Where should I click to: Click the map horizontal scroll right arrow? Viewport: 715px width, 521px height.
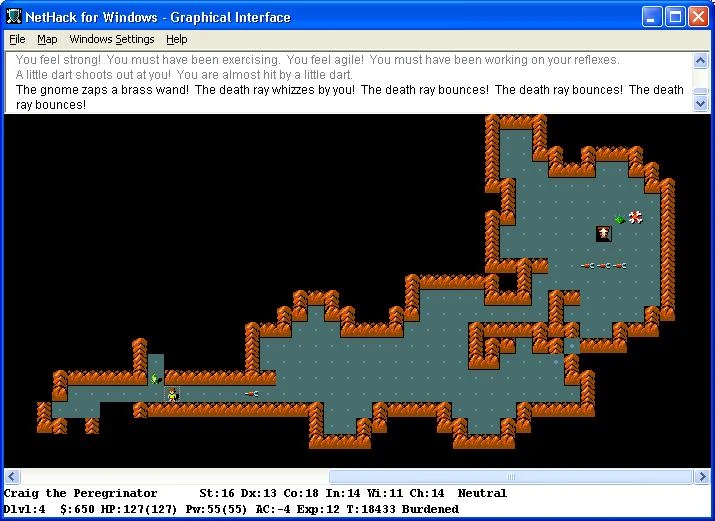tap(701, 477)
